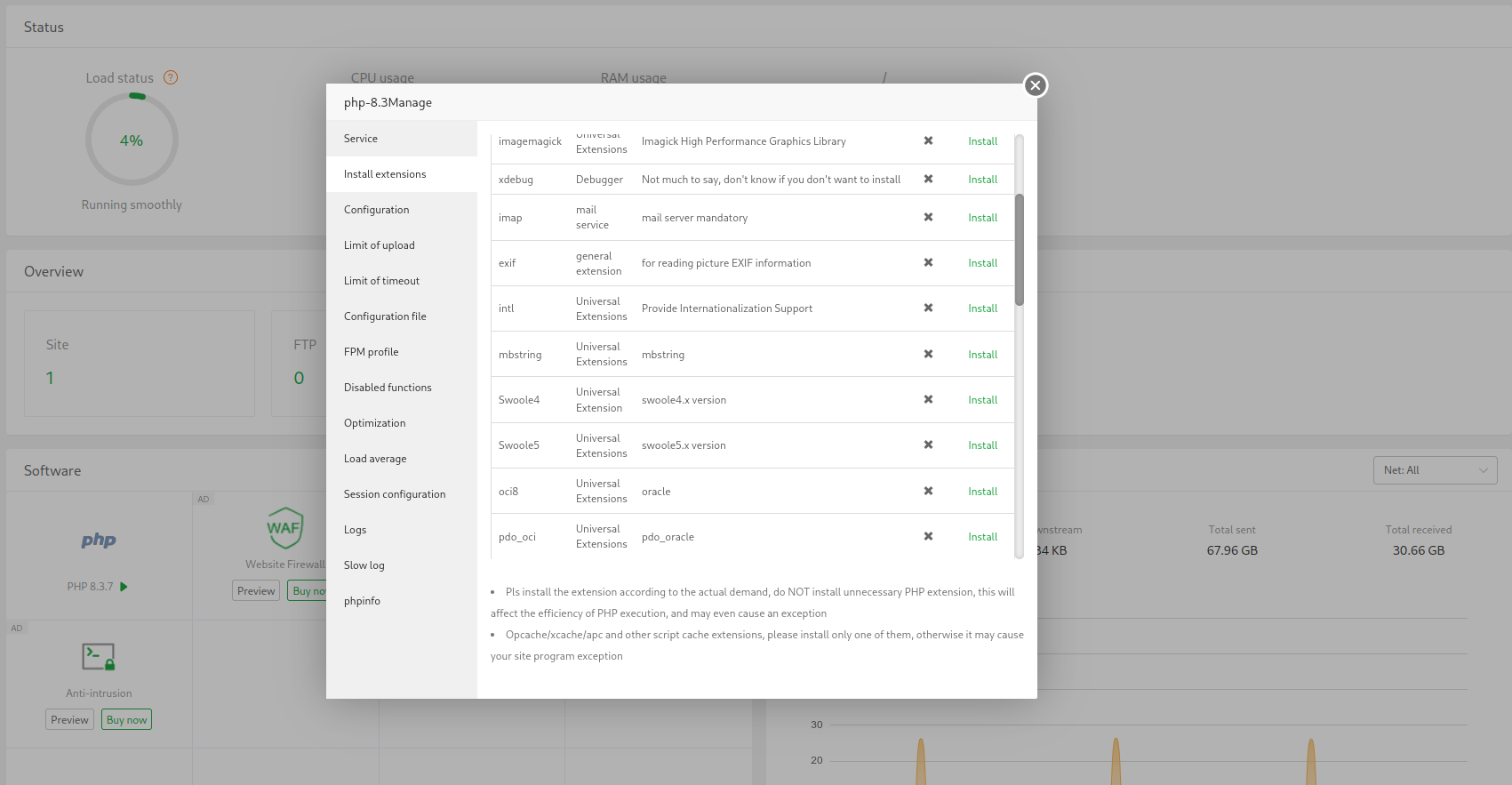Click the Anti-intrusion terminal icon
This screenshot has width=1512, height=785.
99,657
